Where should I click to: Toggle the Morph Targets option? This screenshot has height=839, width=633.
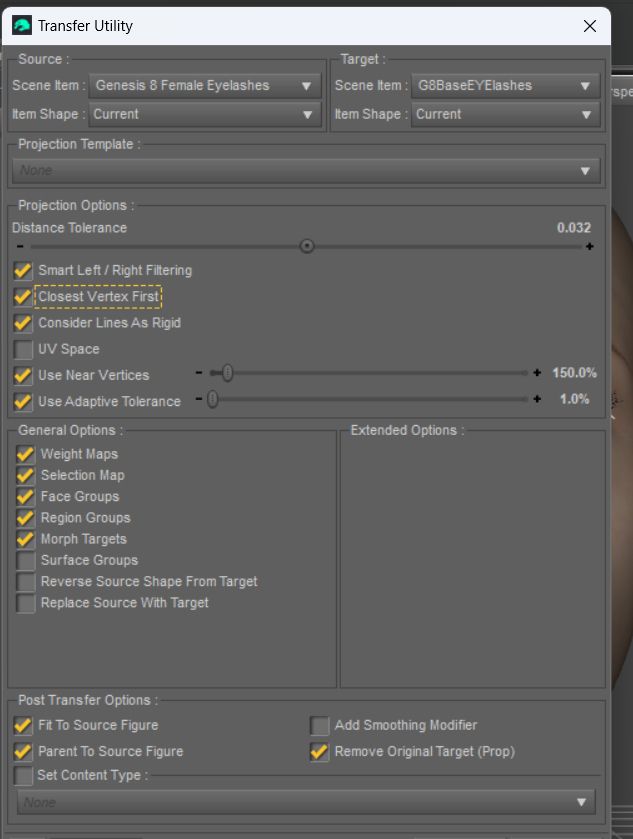tap(25, 539)
